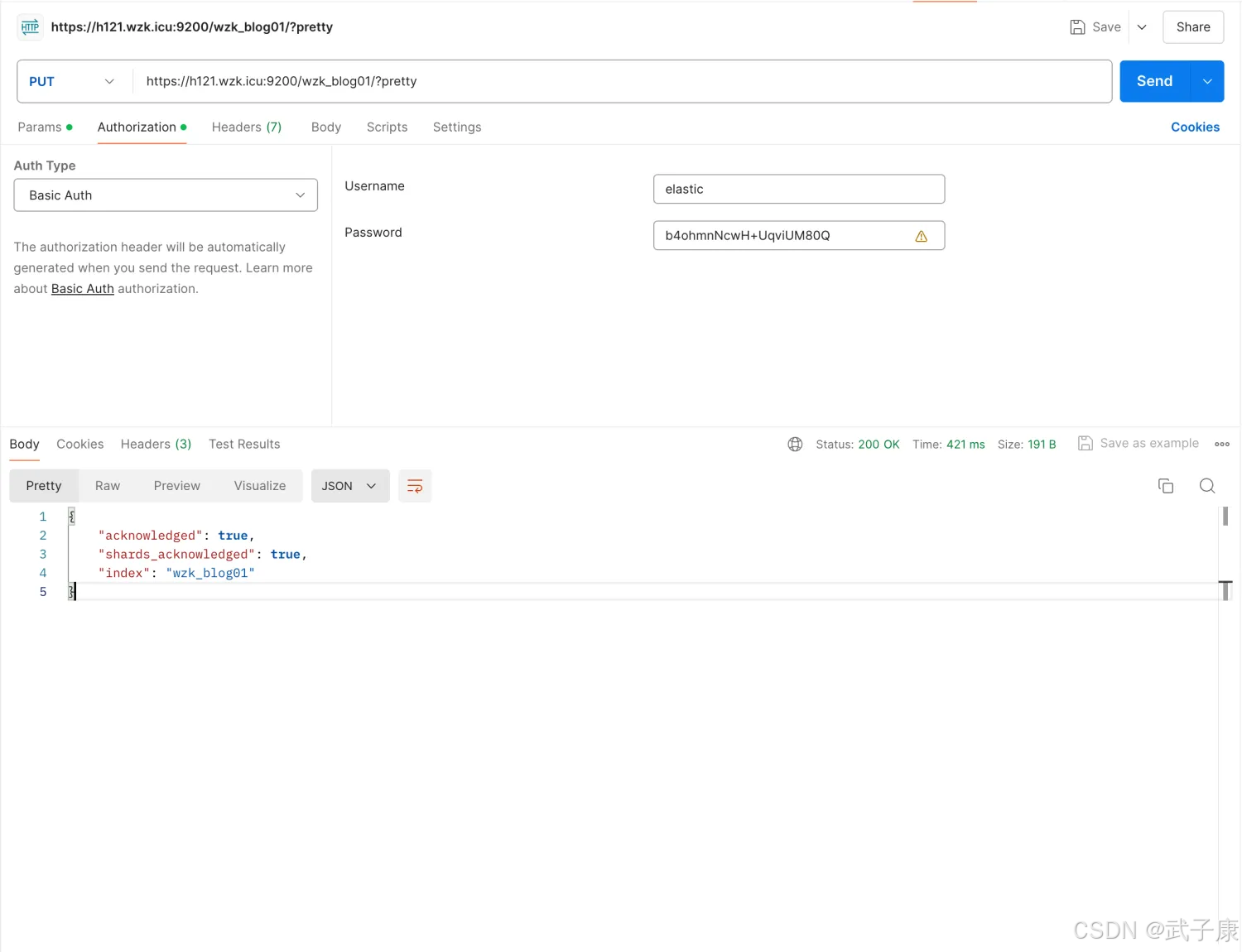Screen dimensions: 1242x952
Task: Open the response more options ellipsis
Action: (x=1222, y=445)
